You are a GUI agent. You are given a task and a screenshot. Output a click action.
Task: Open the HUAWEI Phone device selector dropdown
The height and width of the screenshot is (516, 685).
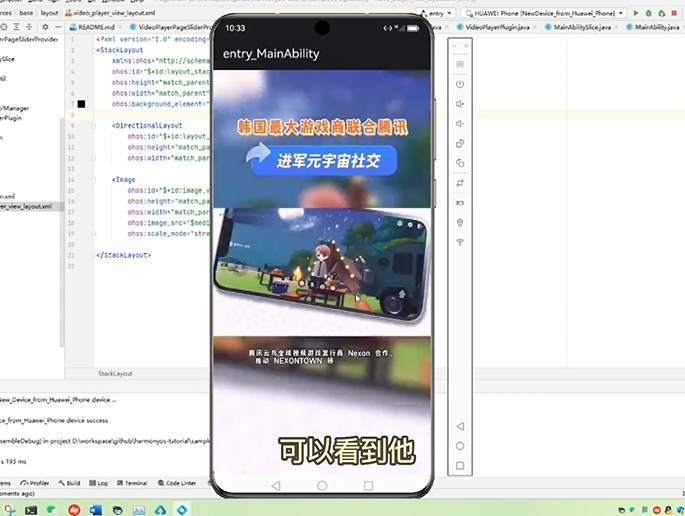(544, 13)
